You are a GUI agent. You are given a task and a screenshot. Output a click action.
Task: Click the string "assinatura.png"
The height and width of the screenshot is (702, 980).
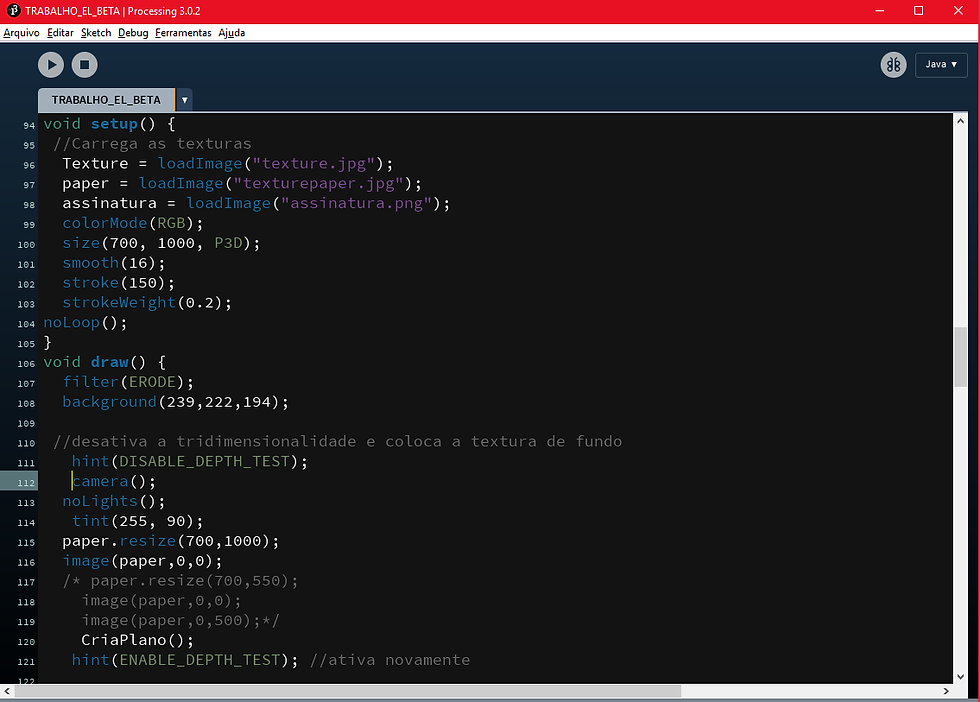coord(356,203)
